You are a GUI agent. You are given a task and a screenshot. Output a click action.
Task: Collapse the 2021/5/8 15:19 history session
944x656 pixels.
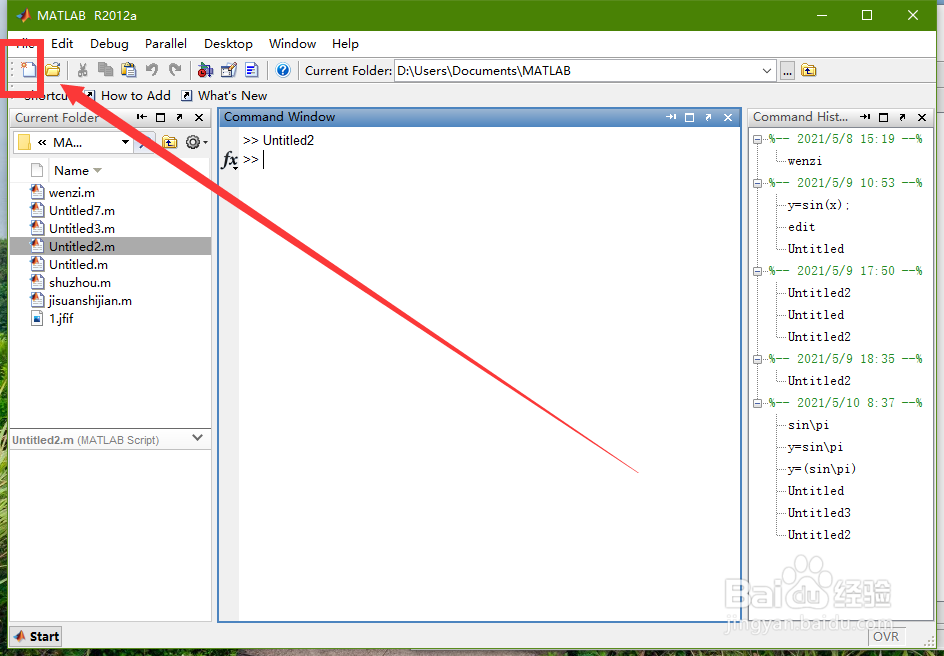(x=757, y=140)
